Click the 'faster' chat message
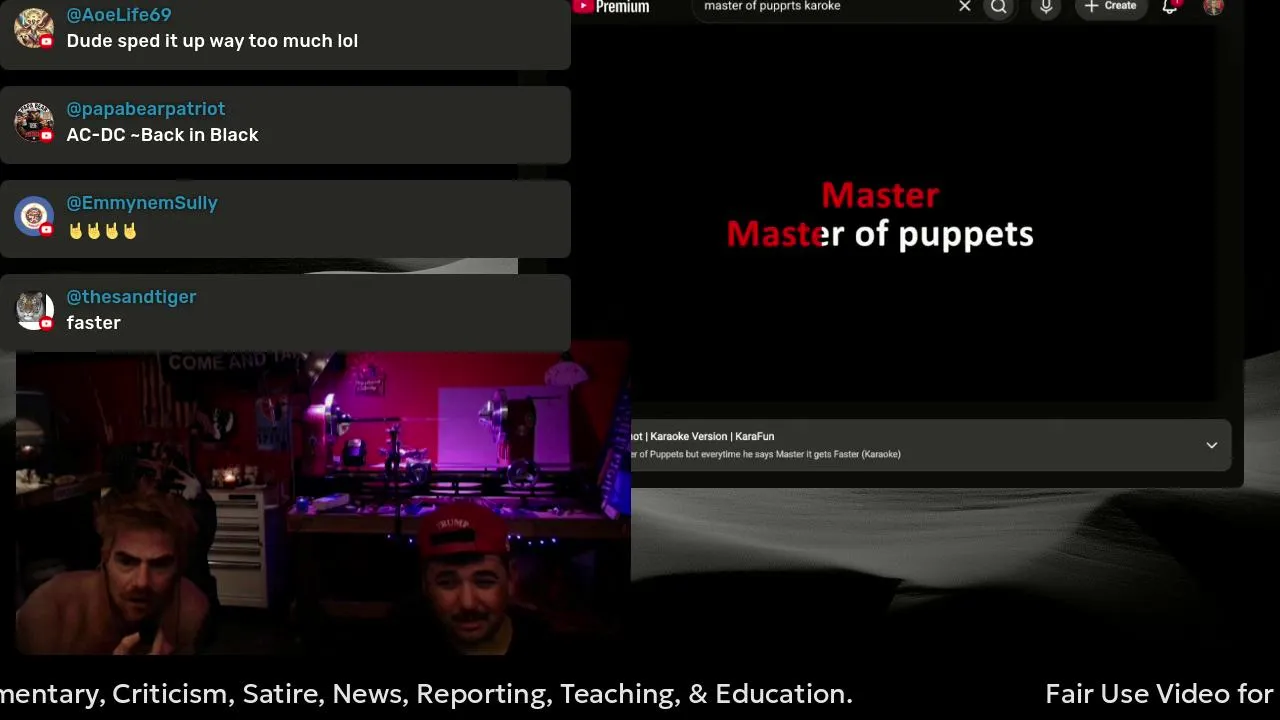1280x720 pixels. 94,323
